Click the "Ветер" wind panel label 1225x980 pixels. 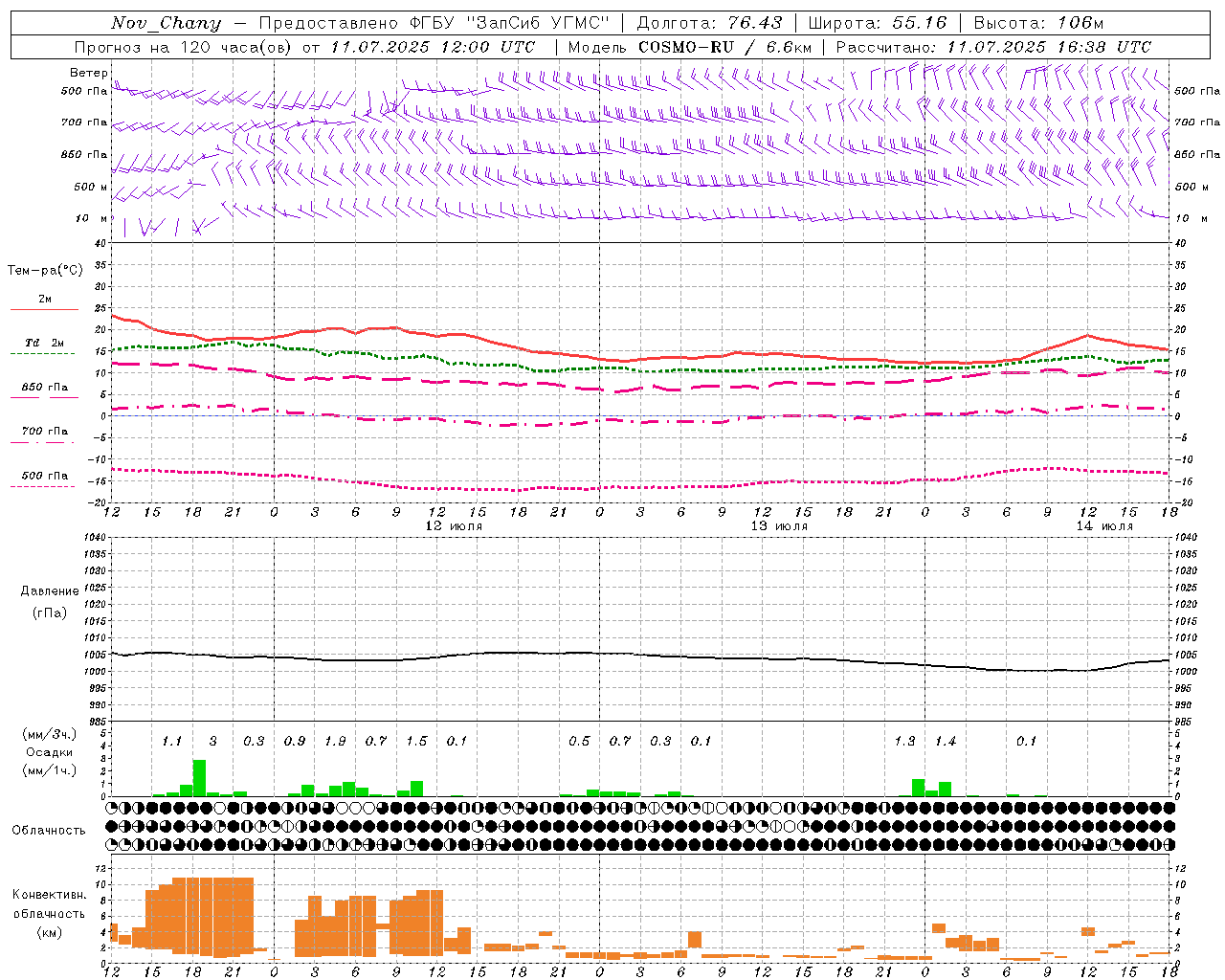point(88,73)
